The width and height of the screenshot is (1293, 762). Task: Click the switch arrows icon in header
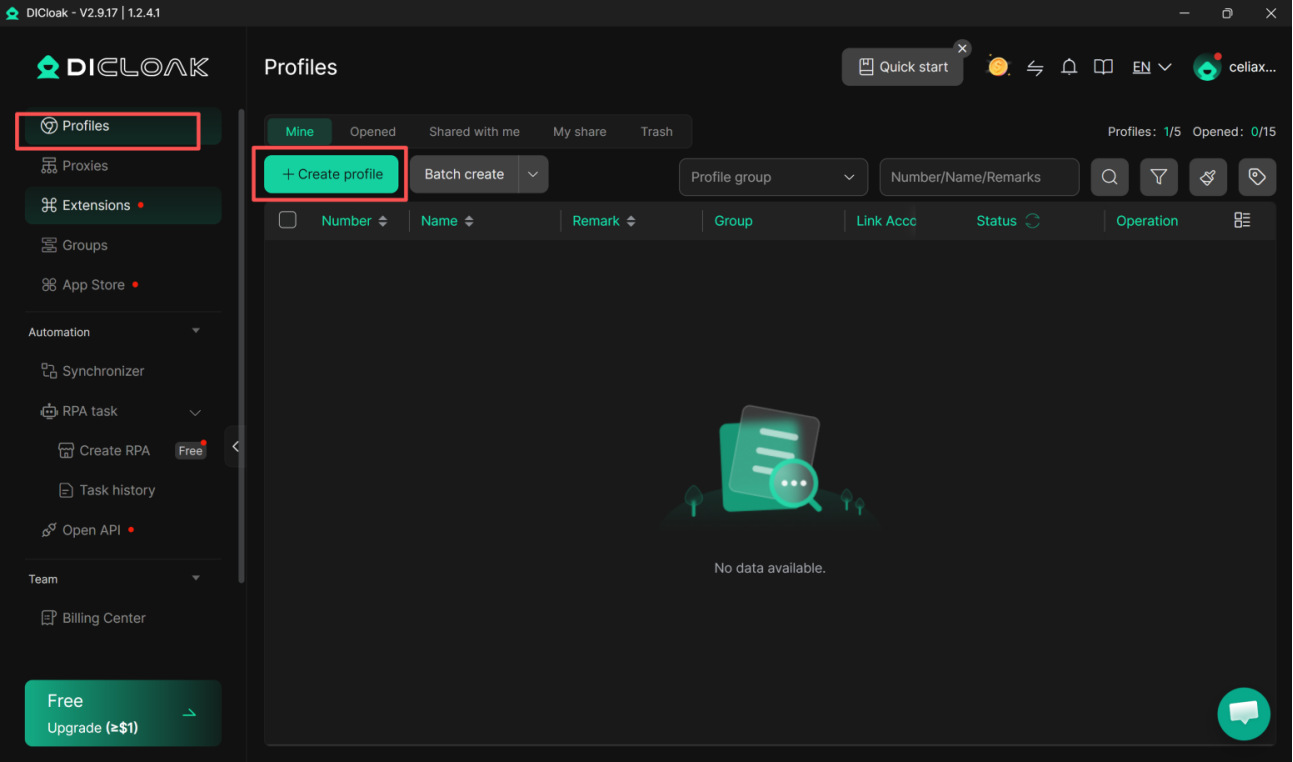[1035, 68]
